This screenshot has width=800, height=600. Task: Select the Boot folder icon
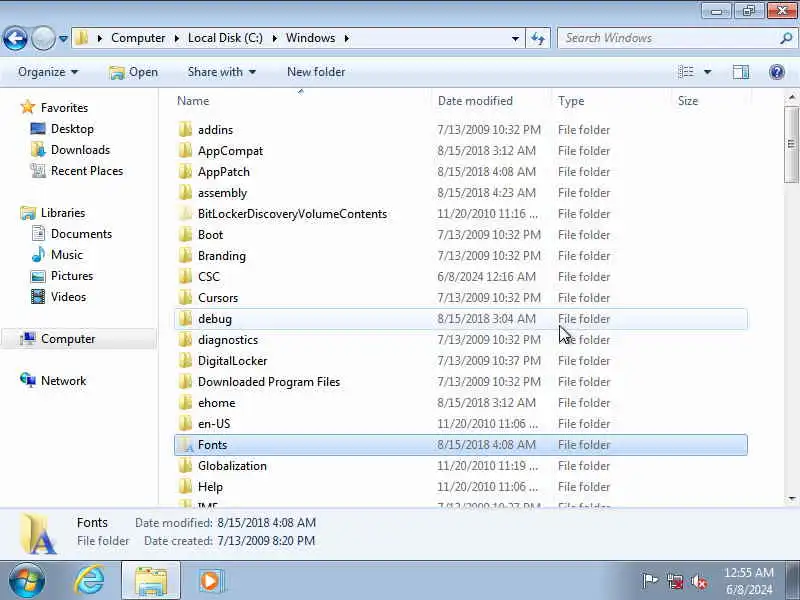[185, 235]
